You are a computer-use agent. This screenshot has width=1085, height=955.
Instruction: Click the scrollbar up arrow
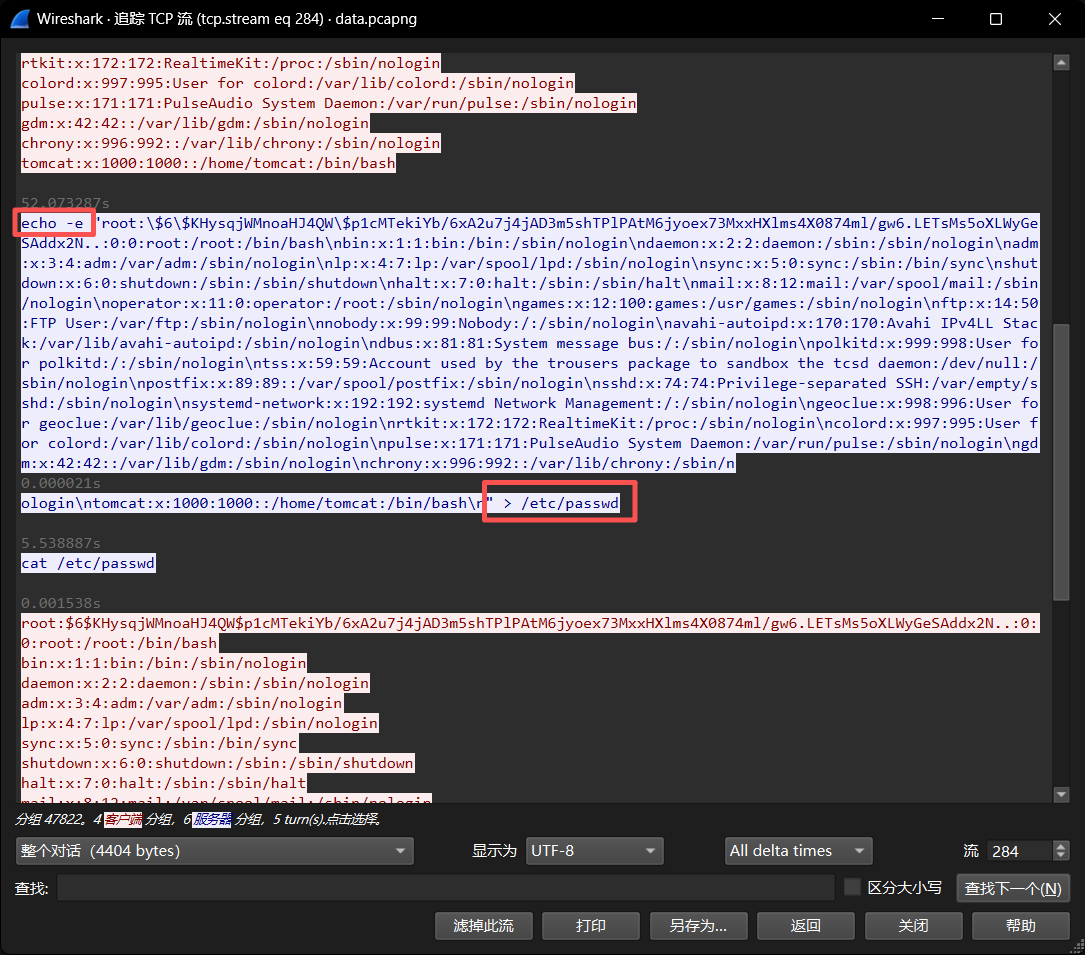tap(1061, 63)
